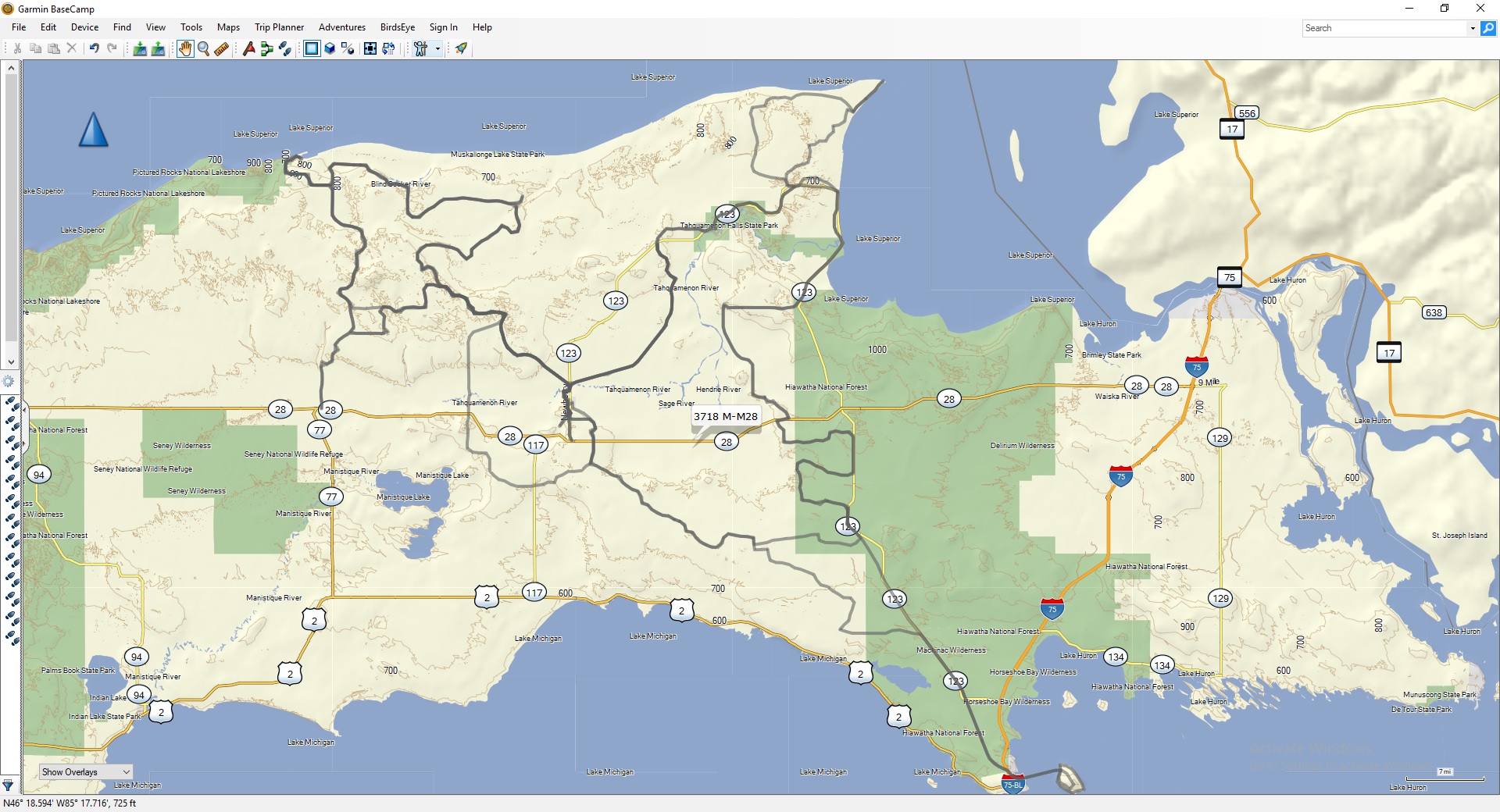The width and height of the screenshot is (1500, 812).
Task: Open the Trip Planner menu
Action: 279,27
